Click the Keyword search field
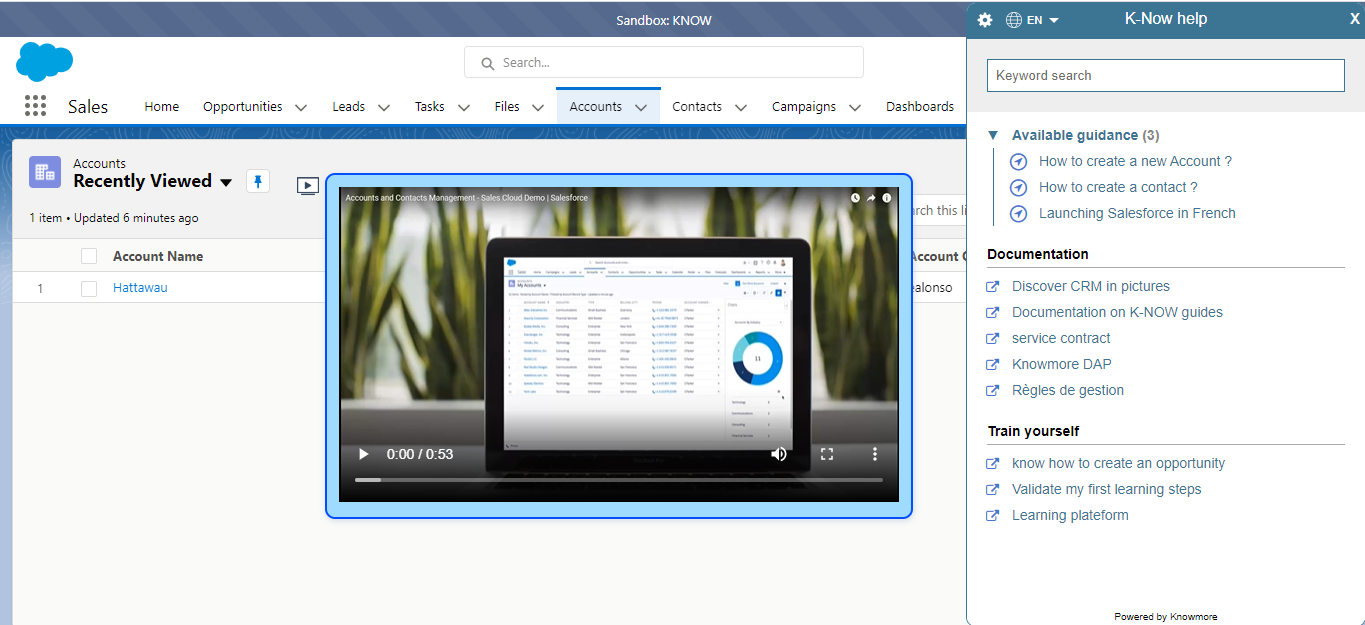Image resolution: width=1365 pixels, height=625 pixels. [x=1165, y=75]
